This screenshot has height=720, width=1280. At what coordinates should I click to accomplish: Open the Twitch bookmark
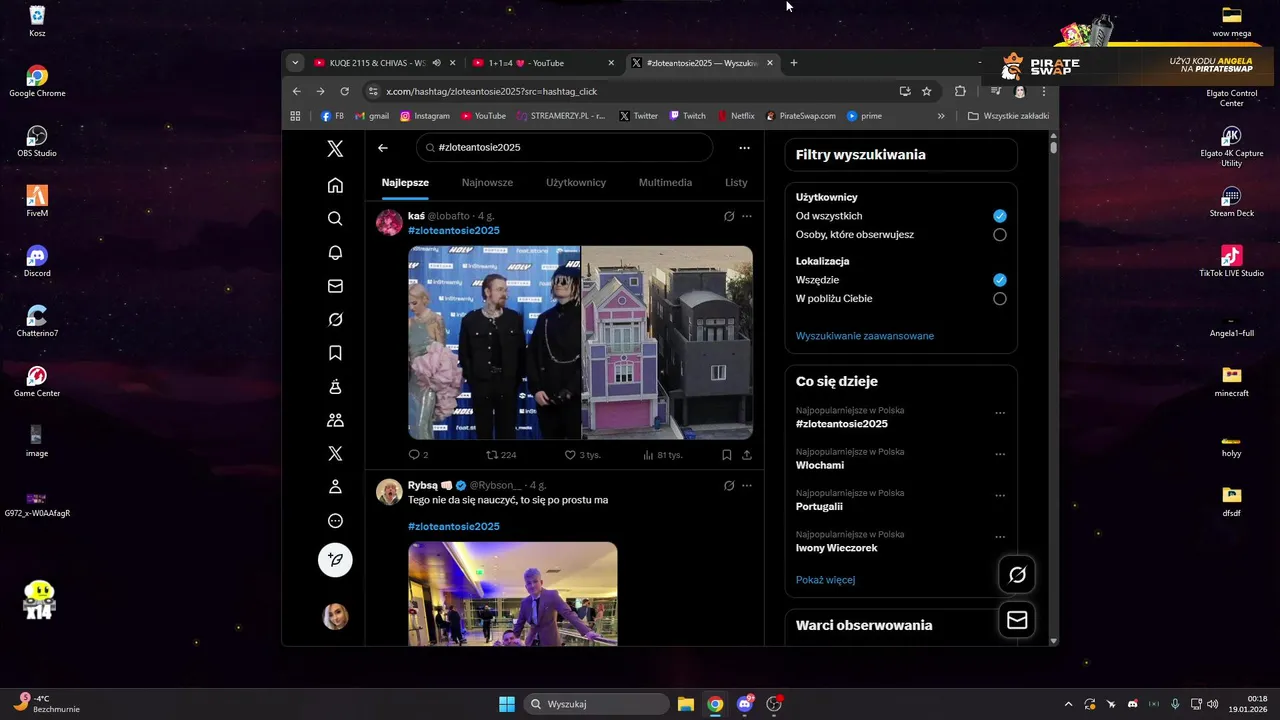pos(687,116)
